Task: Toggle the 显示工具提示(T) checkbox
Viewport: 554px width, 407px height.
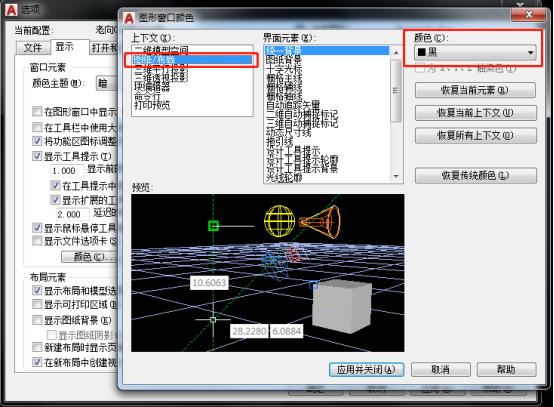Action: (x=37, y=155)
